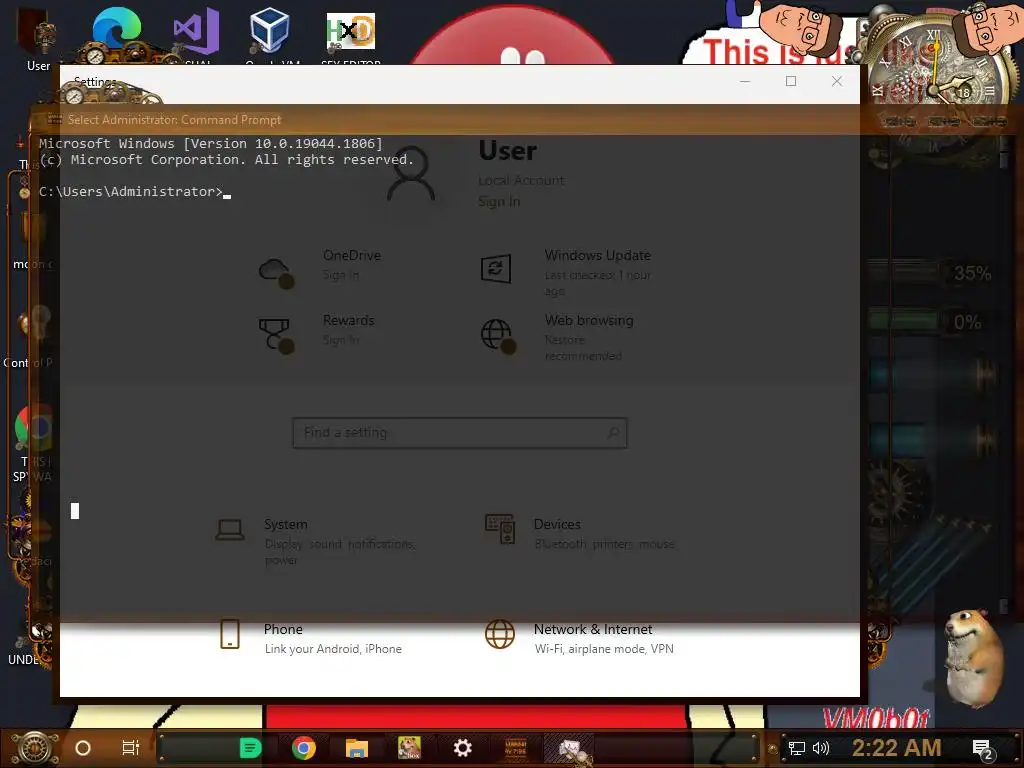Open Phone settings category
The width and height of the screenshot is (1024, 768).
pyautogui.click(x=311, y=638)
